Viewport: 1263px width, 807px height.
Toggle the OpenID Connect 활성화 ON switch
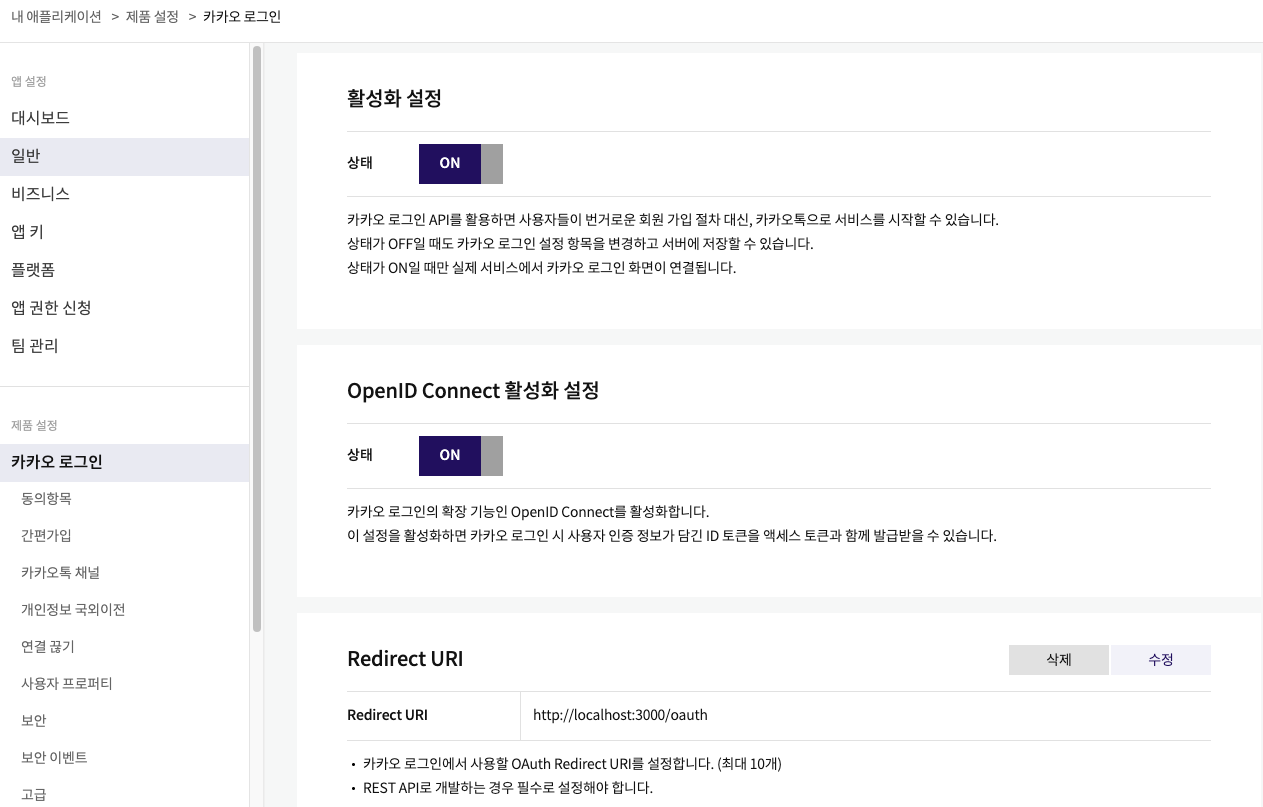pos(460,455)
